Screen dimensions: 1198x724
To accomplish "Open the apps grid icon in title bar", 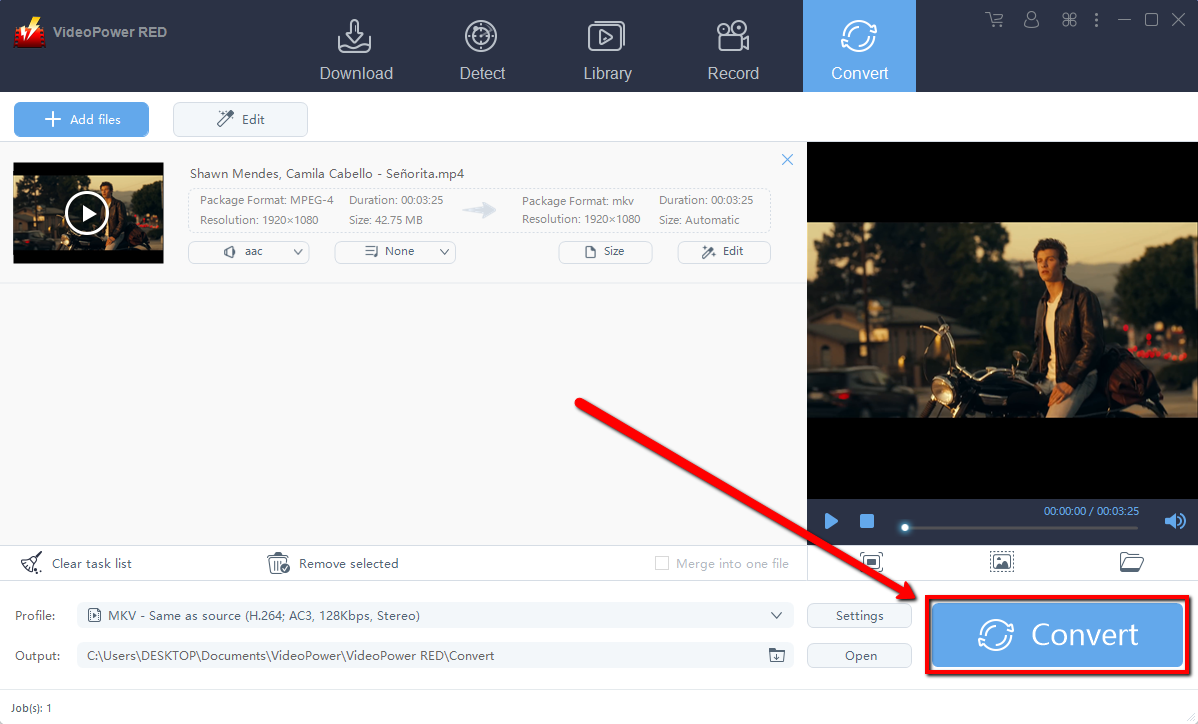I will (1068, 19).
